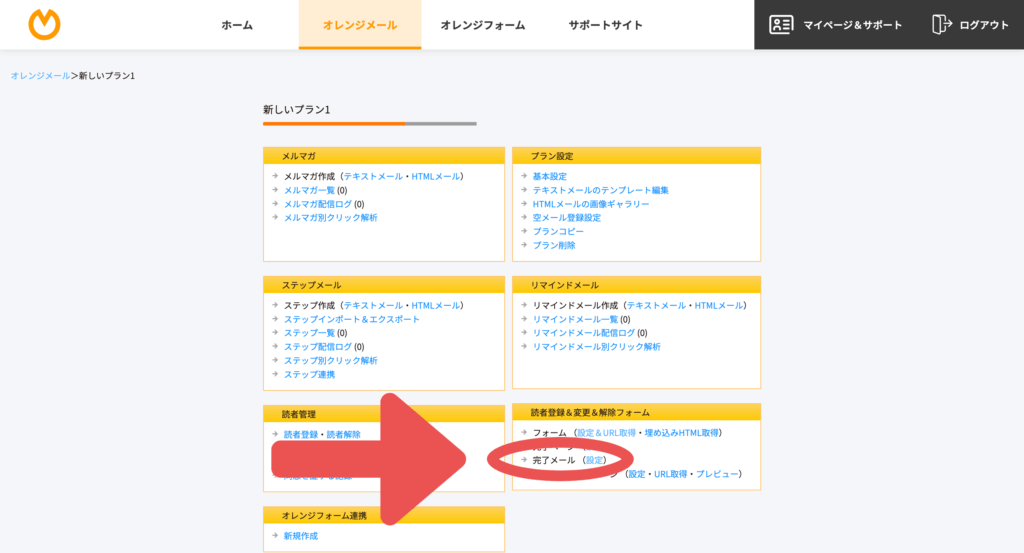Click 新規作成 under オレンジフォーム連携
Viewport: 1024px width, 553px height.
click(x=300, y=536)
